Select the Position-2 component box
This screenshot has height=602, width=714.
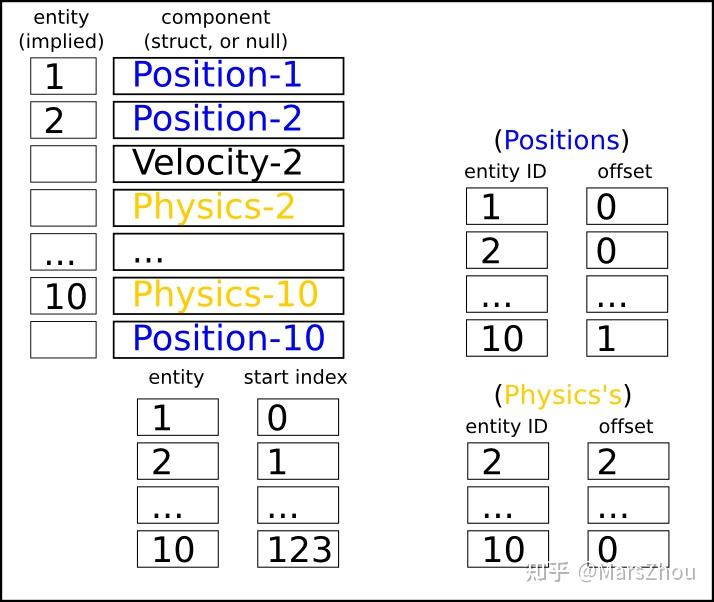click(228, 120)
